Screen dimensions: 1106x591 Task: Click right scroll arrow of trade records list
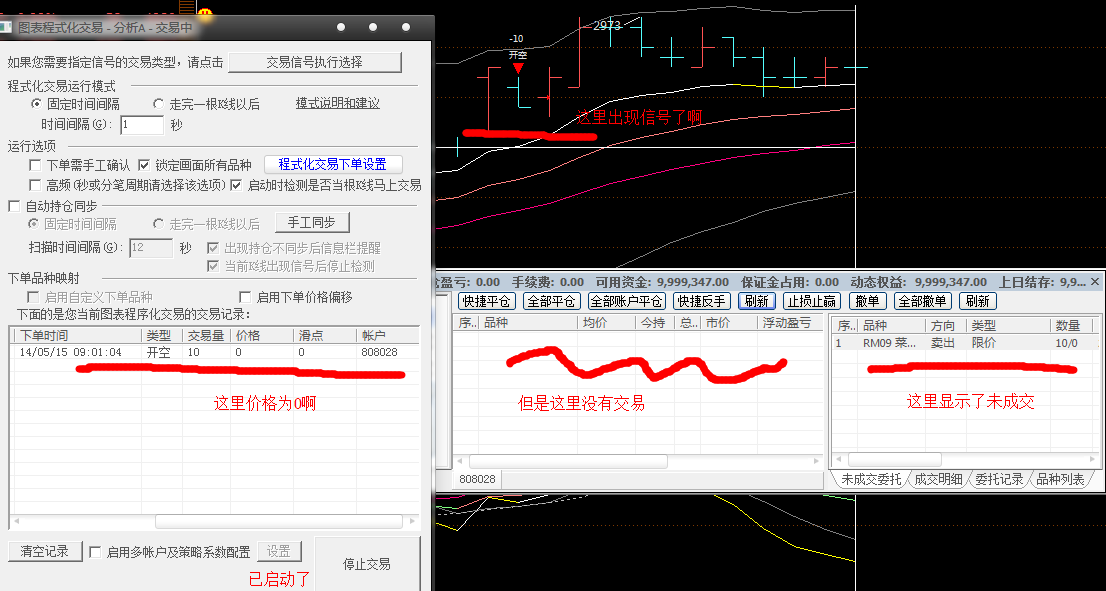click(410, 521)
